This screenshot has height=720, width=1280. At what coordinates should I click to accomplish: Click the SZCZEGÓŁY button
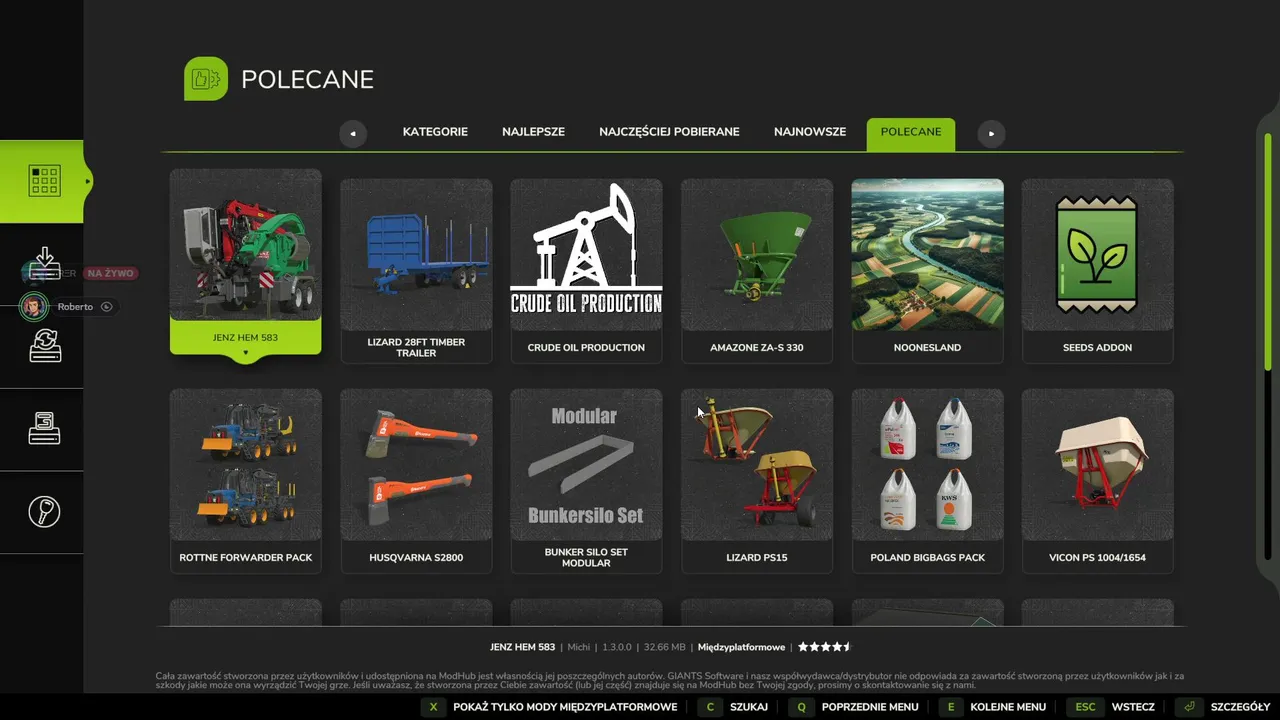1240,707
